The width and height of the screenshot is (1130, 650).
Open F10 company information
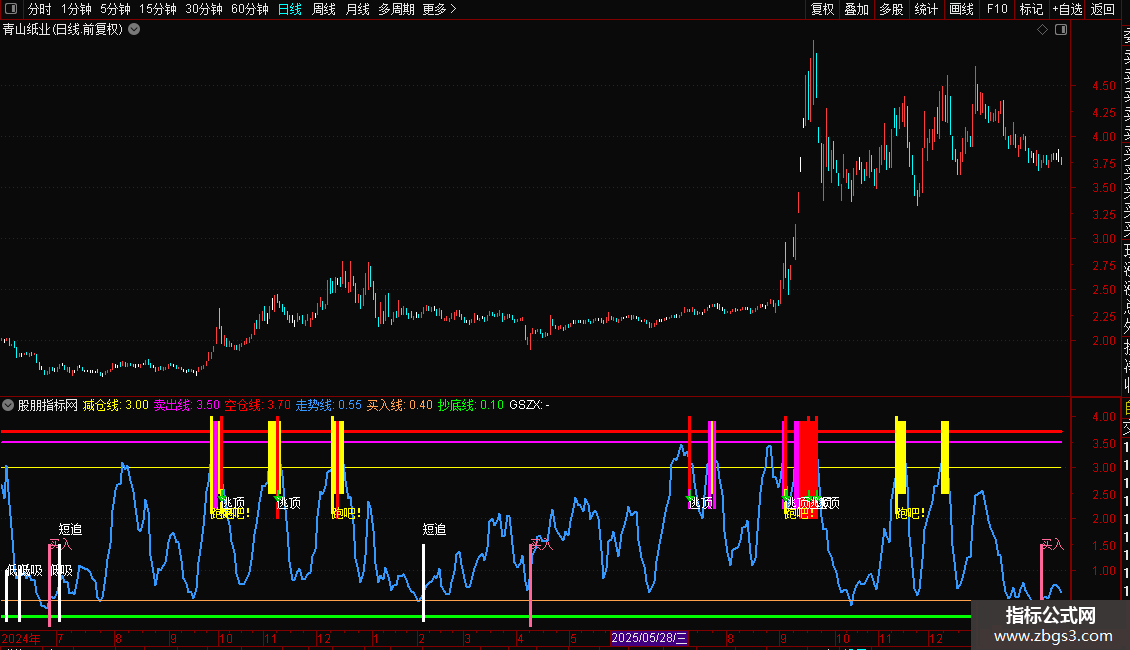997,9
